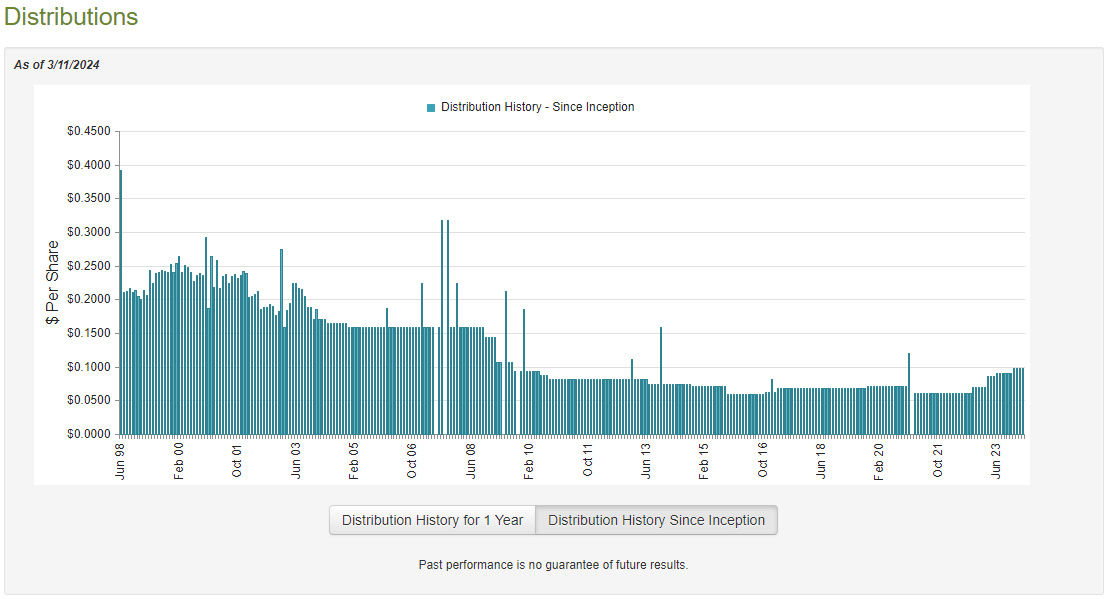The height and width of the screenshot is (599, 1112).
Task: Click the Distribution History Since Inception button
Action: click(x=657, y=520)
